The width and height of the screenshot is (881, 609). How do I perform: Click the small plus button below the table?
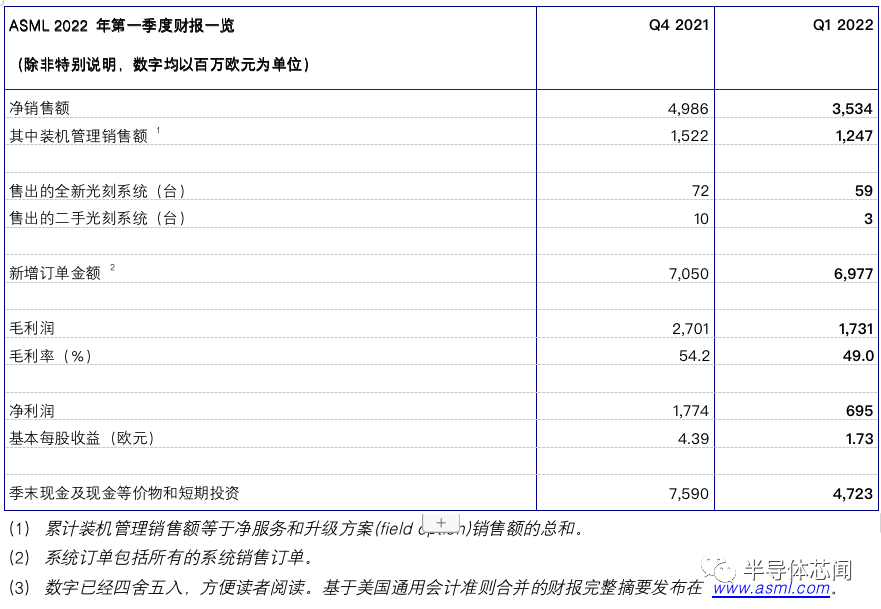click(441, 522)
